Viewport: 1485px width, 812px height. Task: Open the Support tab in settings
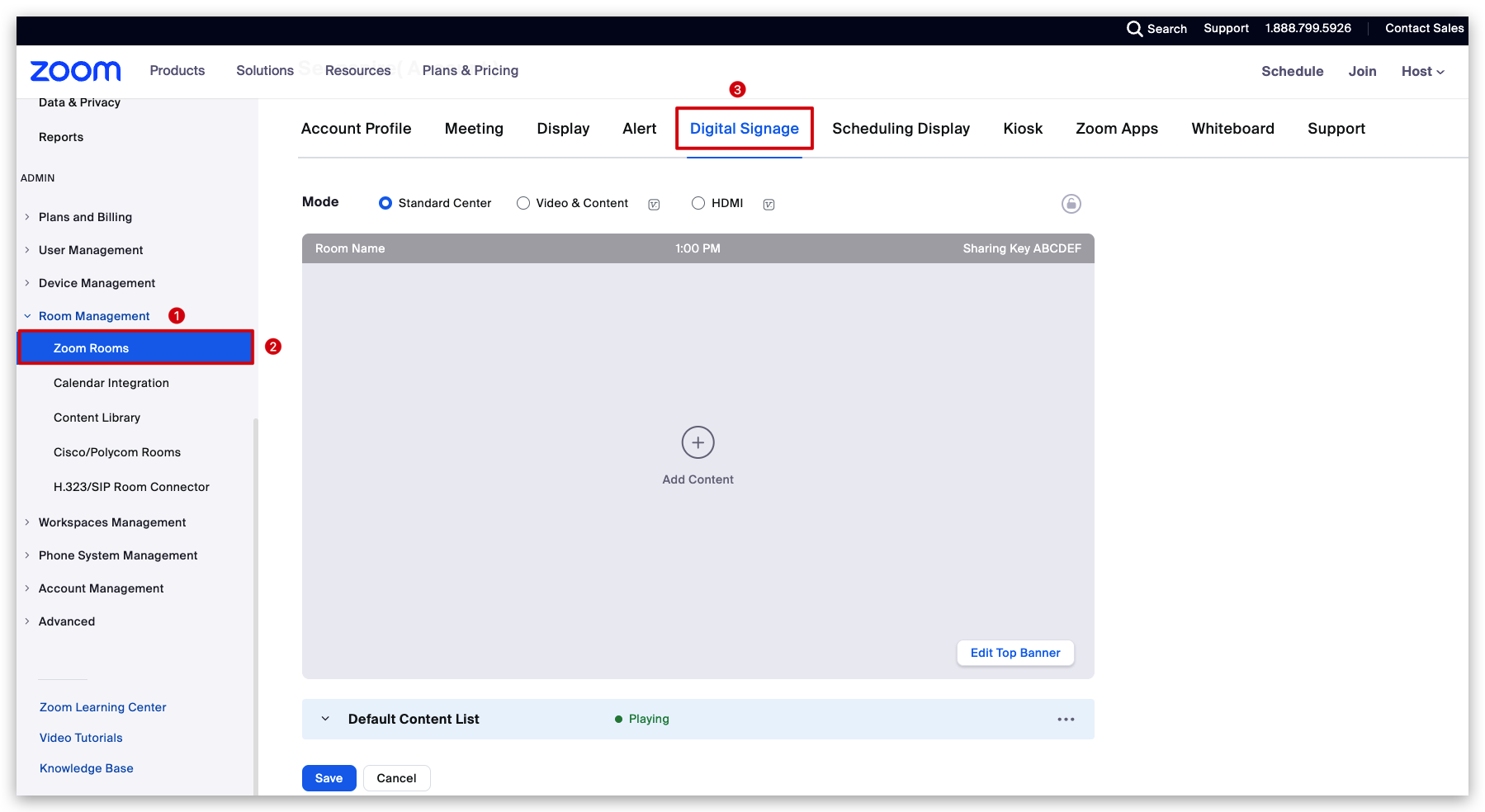pyautogui.click(x=1336, y=129)
